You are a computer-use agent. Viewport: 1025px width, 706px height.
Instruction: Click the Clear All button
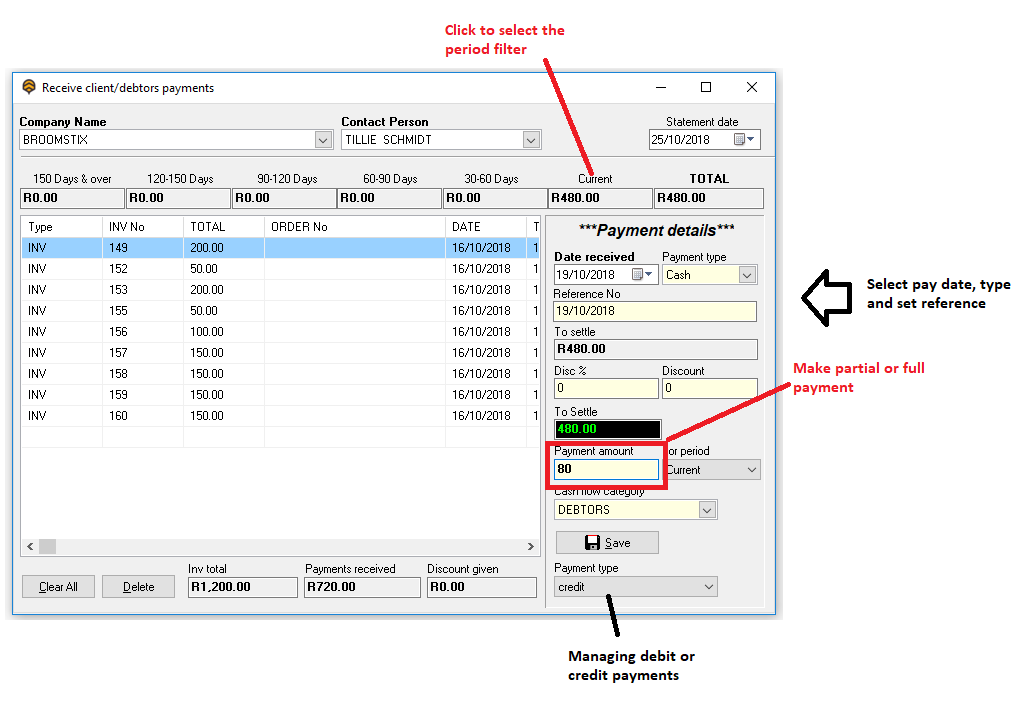point(58,587)
